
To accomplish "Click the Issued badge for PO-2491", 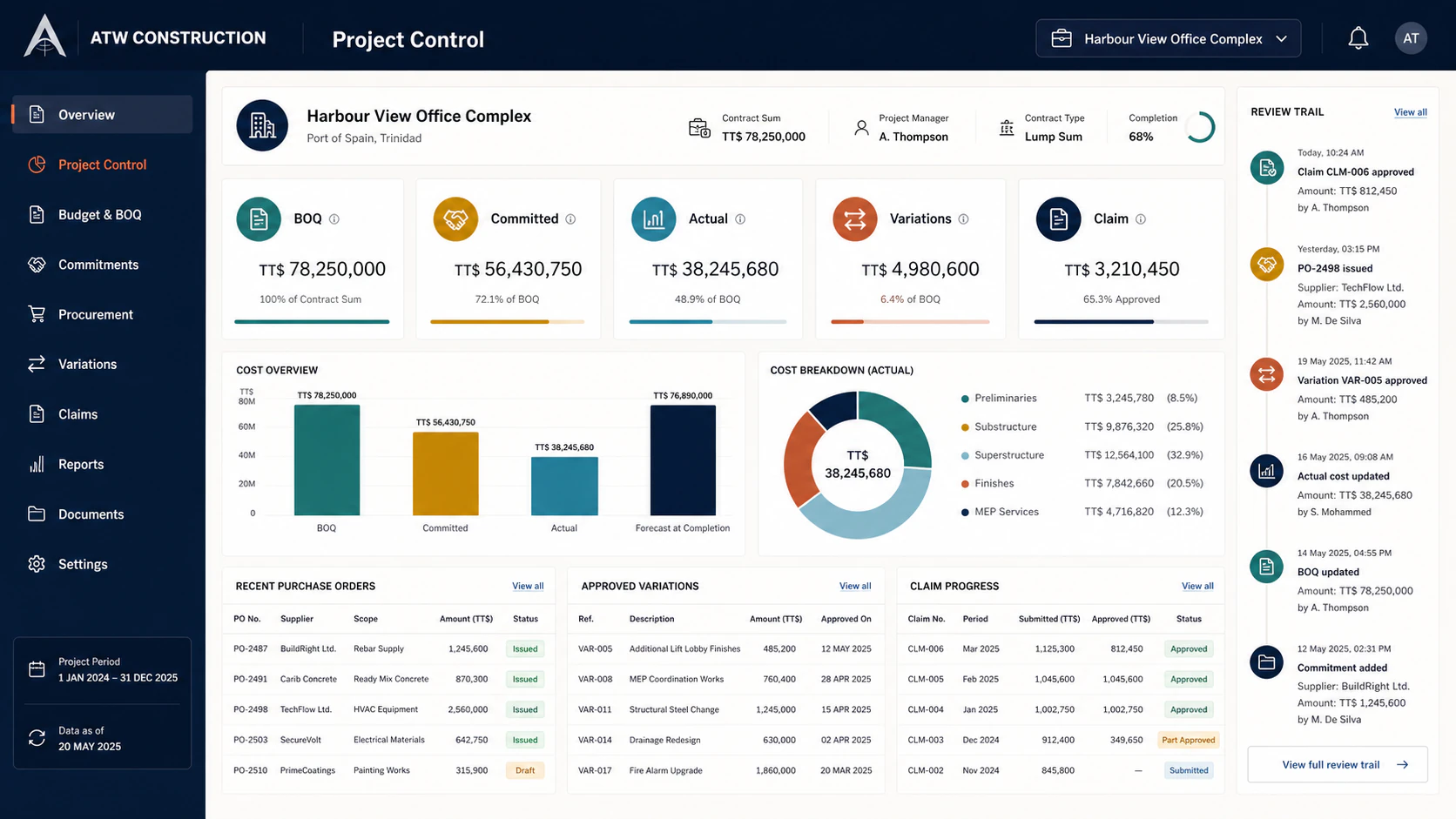I will tap(525, 679).
